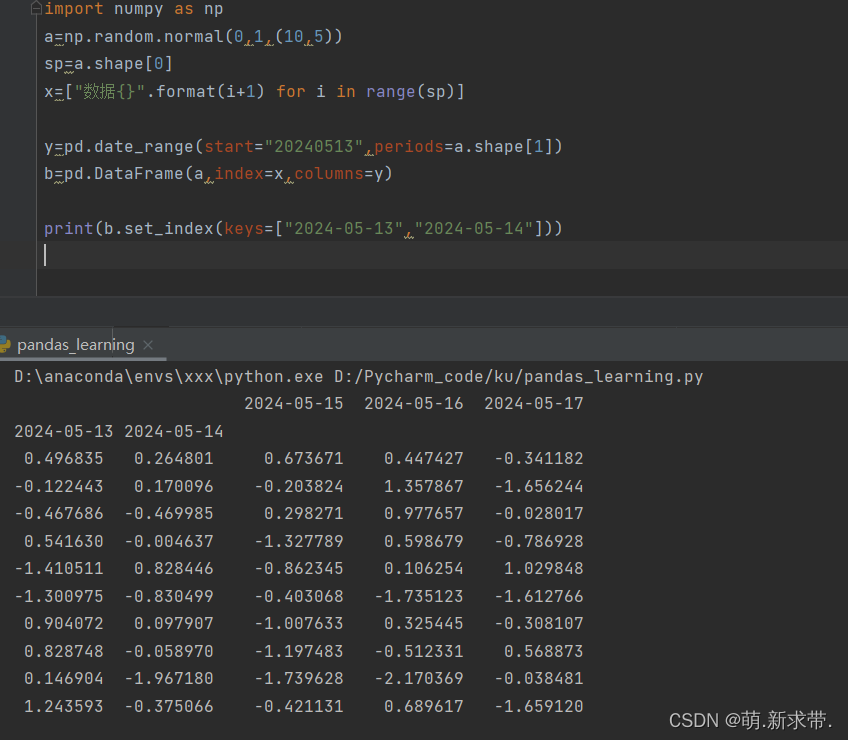Select the "数据{}" string literal
Screen dimensions: 848x740
tap(105, 91)
